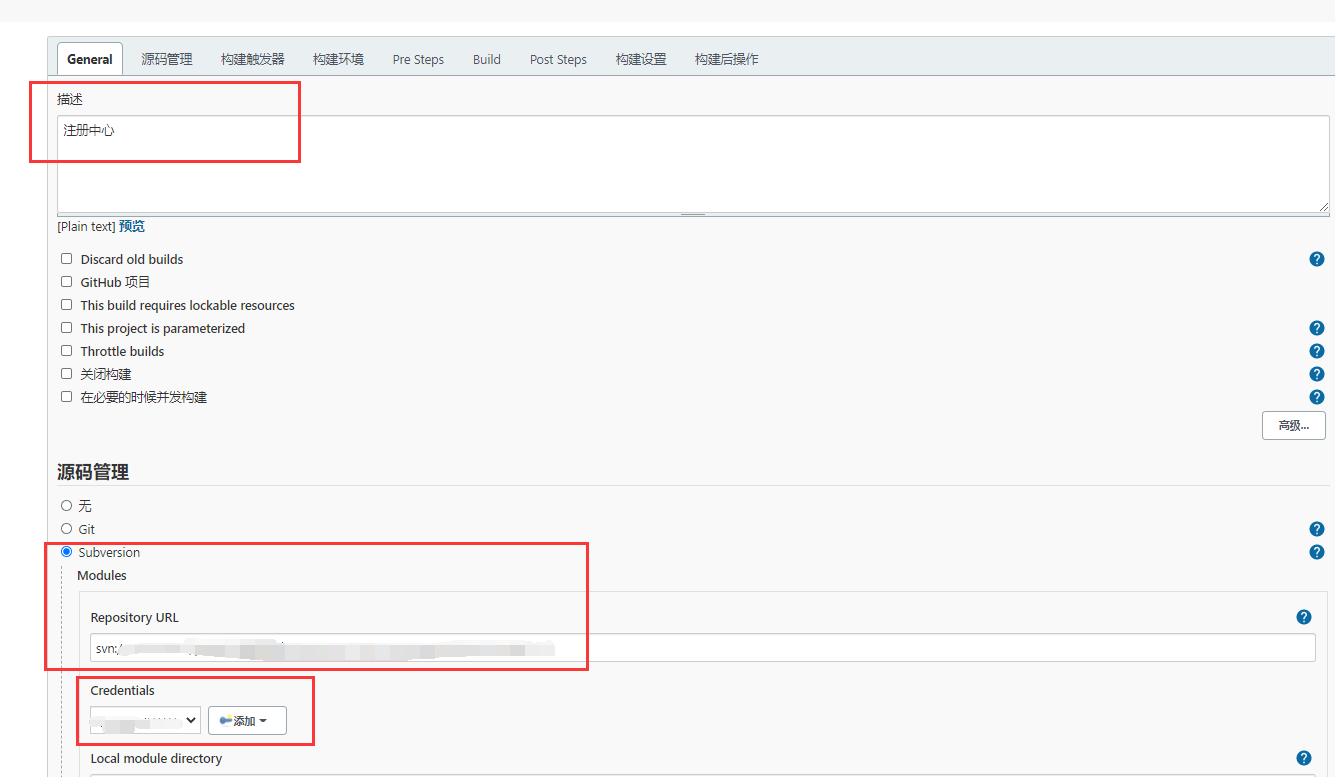1335x777 pixels.
Task: Open help for Discard old builds option
Action: (x=1316, y=258)
